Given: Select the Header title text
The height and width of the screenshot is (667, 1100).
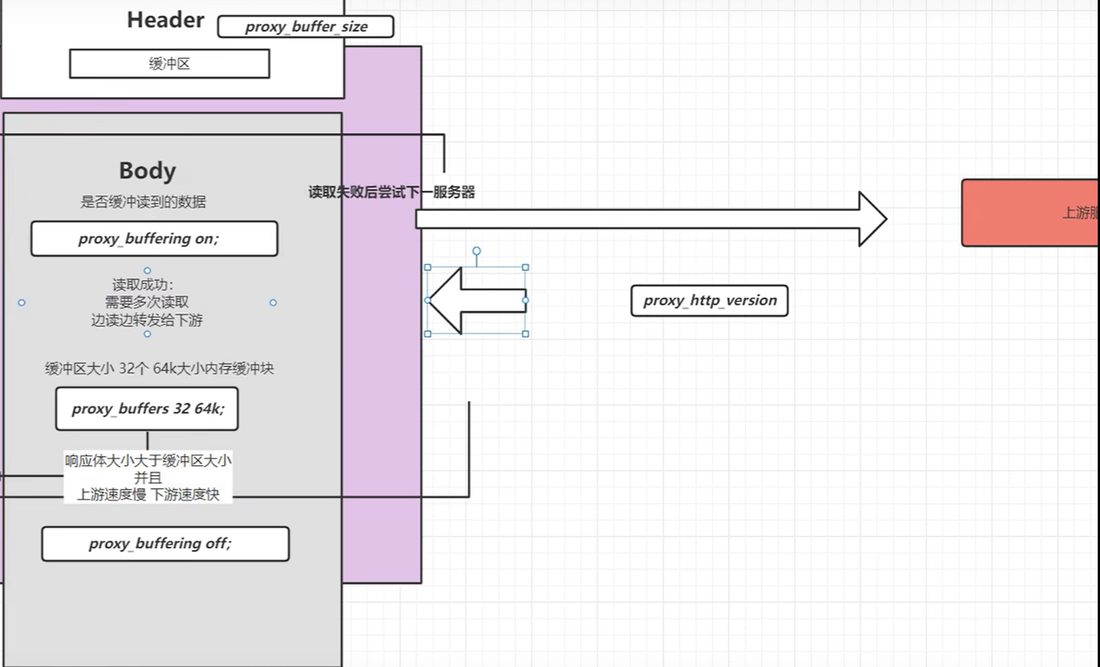Looking at the screenshot, I should [166, 20].
